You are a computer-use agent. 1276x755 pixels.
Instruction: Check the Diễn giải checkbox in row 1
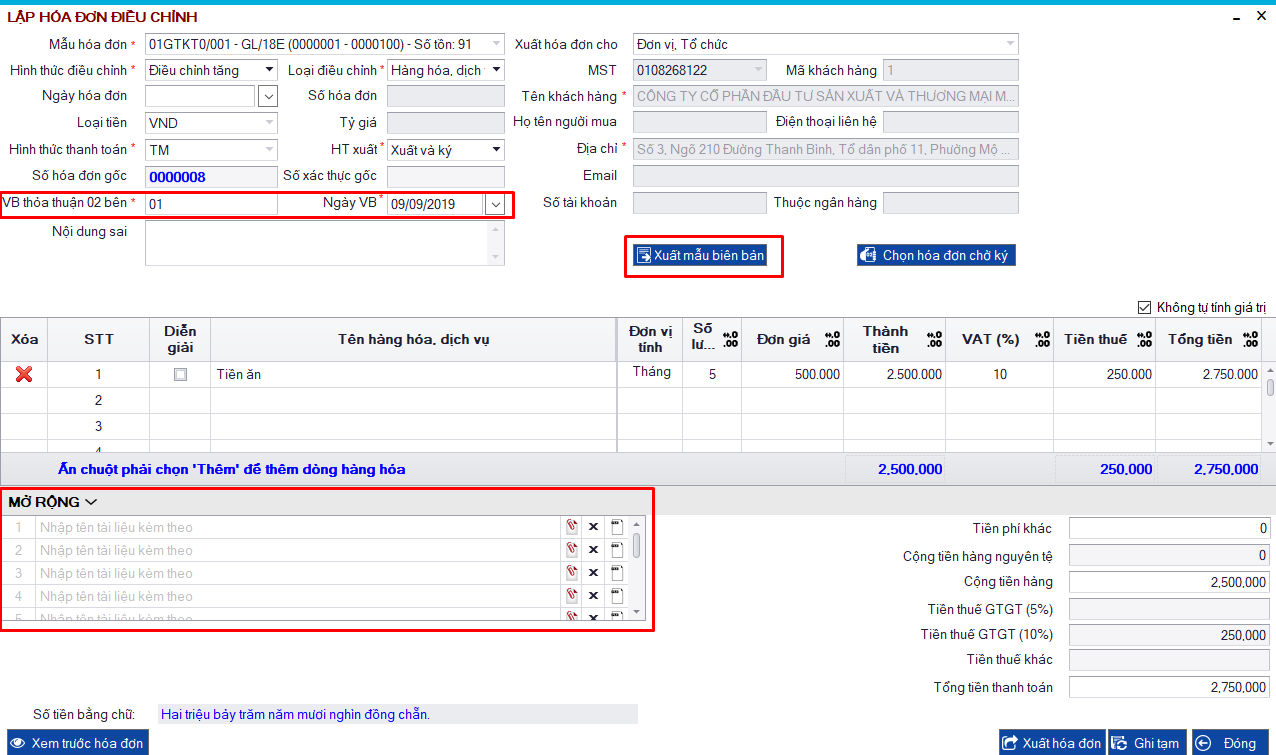tap(180, 374)
